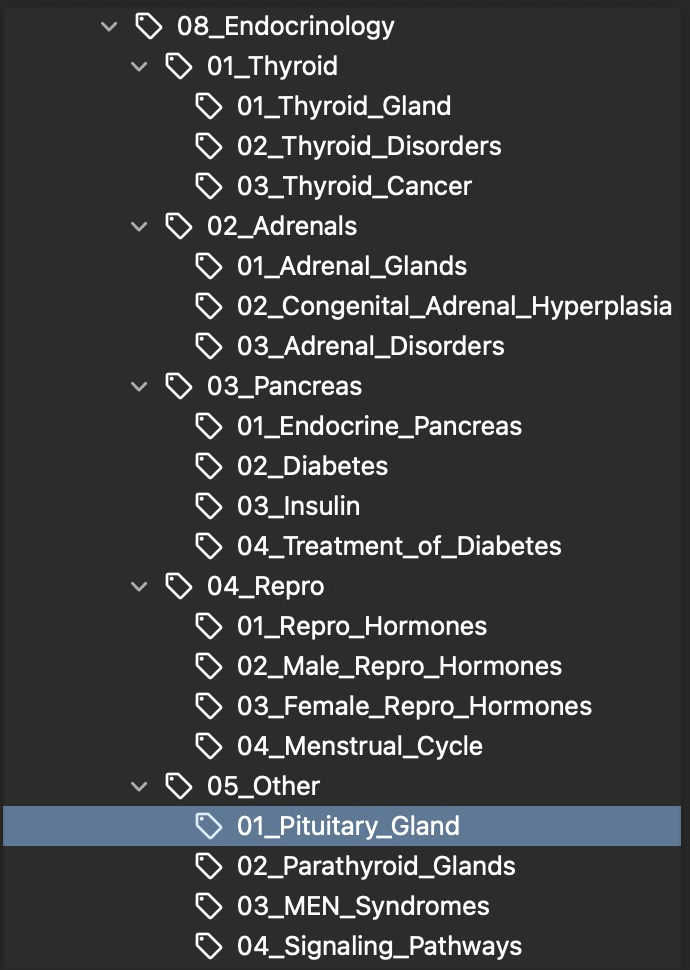Click tag icon next to 03_MEN_Syndromes
Image resolution: width=690 pixels, height=970 pixels.
[208, 906]
